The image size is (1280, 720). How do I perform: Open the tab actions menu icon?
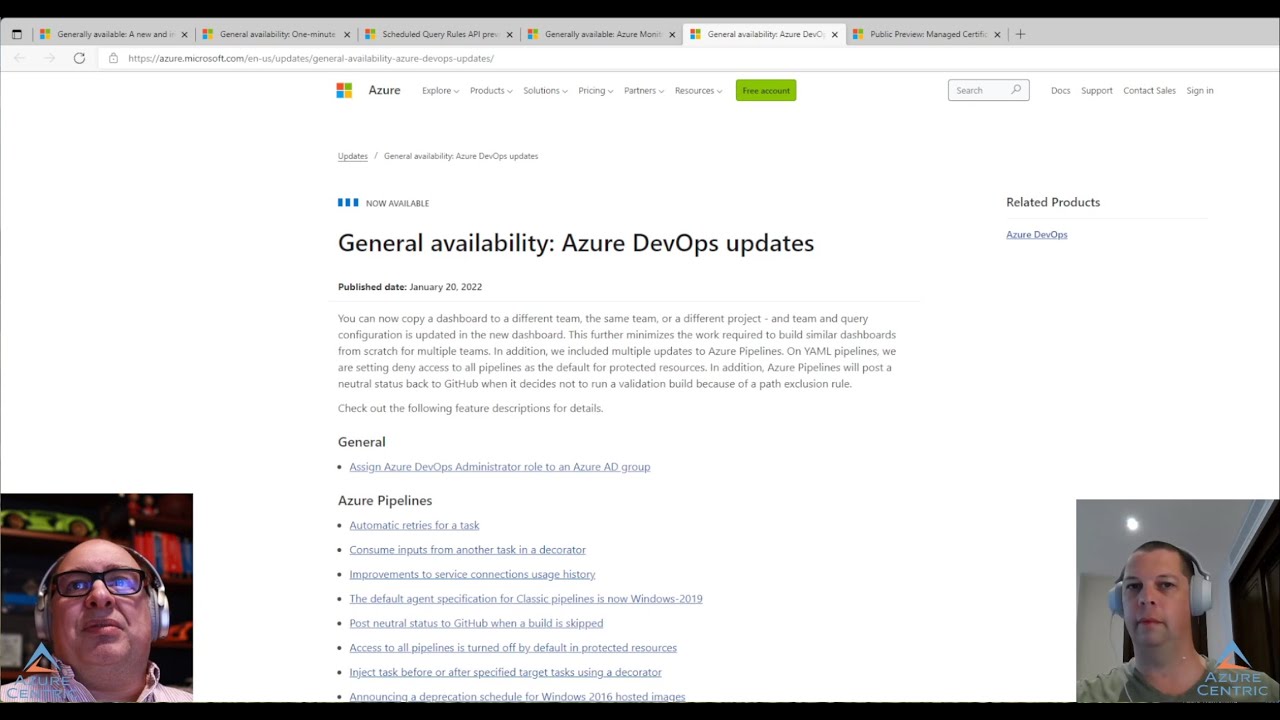(16, 34)
